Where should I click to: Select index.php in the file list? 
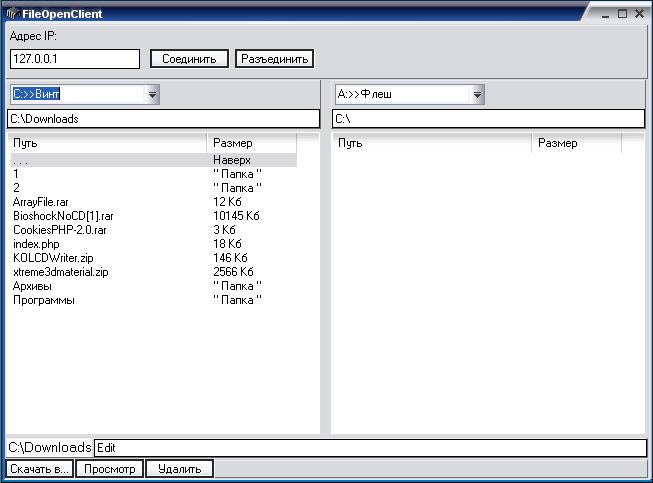[154, 244]
